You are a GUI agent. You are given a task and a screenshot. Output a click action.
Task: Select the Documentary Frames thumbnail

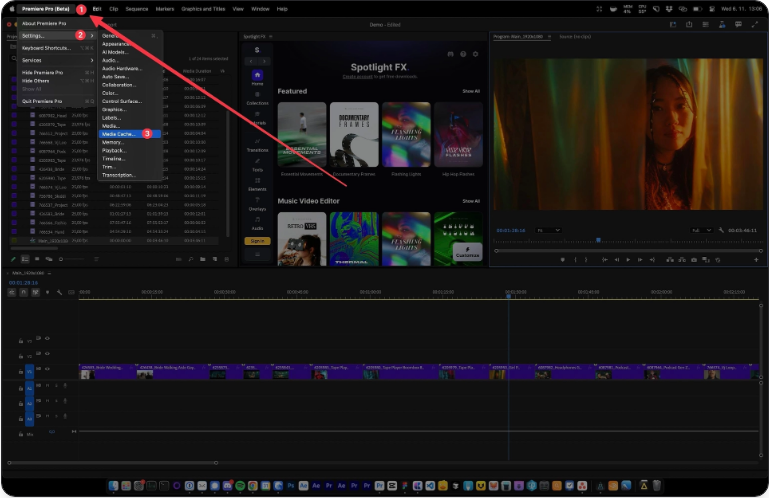click(x=356, y=134)
